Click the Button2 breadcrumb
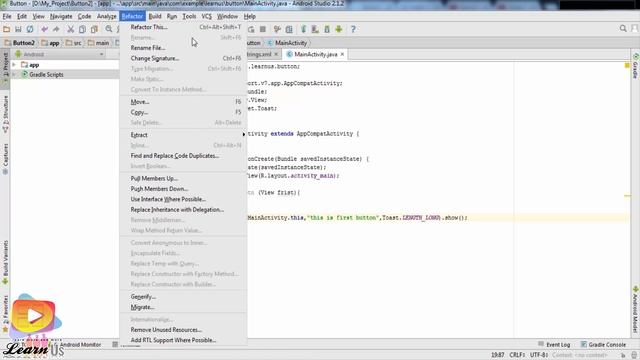Viewport: 640px width, 360px height. [x=20, y=43]
